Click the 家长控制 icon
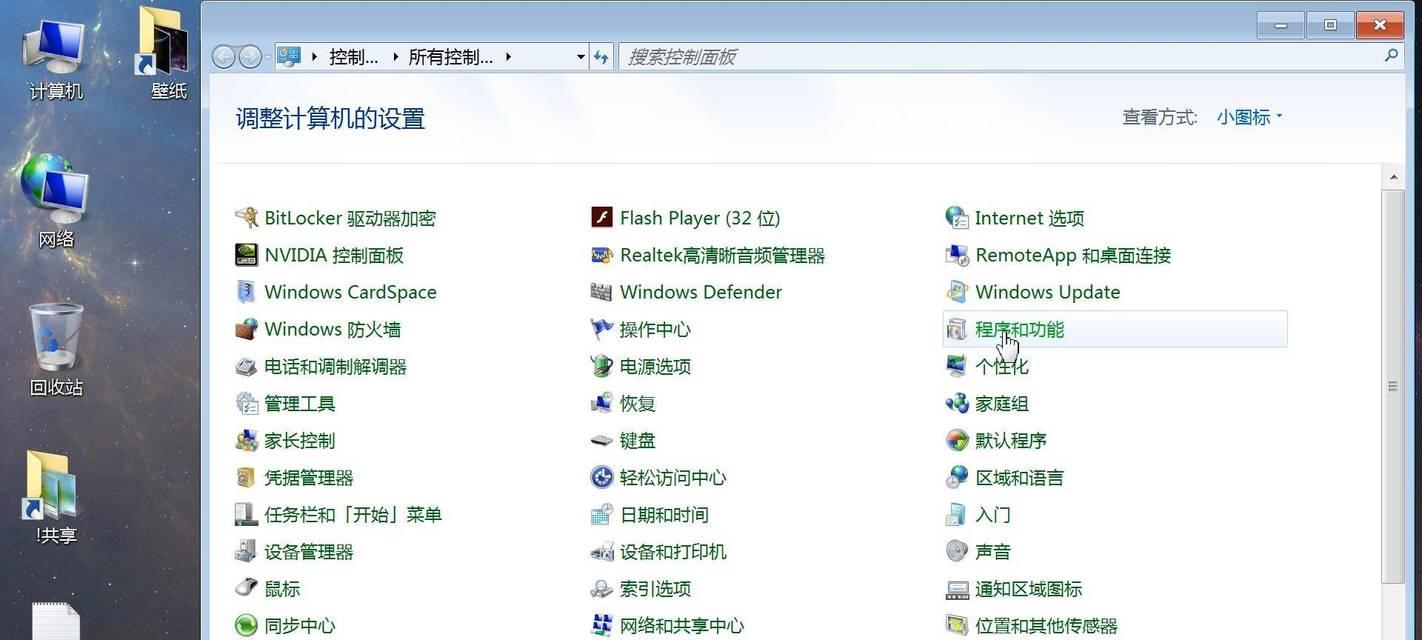 pos(246,440)
